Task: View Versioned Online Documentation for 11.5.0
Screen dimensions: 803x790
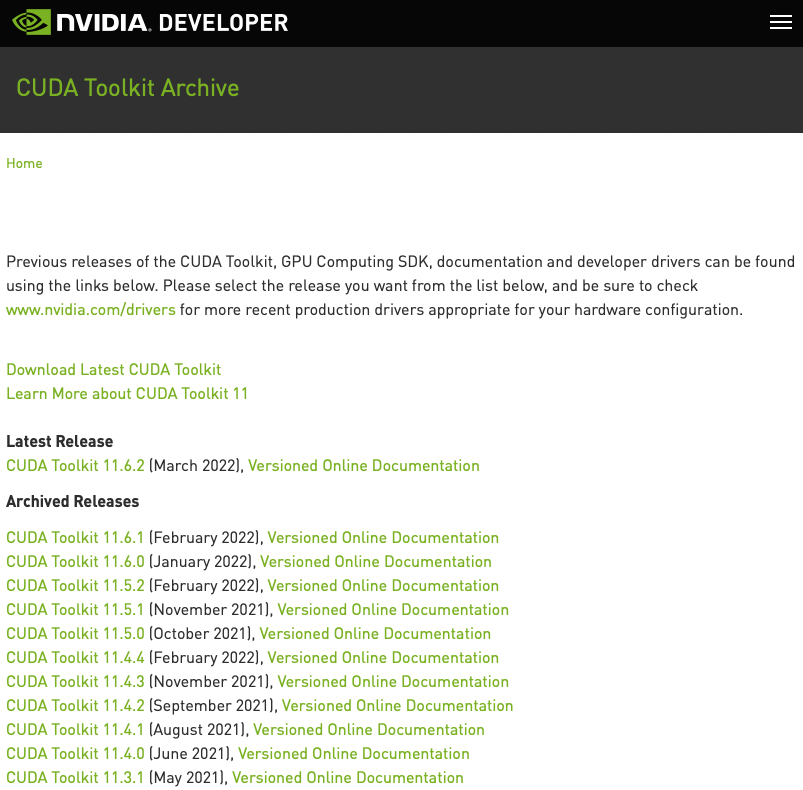Action: [x=375, y=634]
